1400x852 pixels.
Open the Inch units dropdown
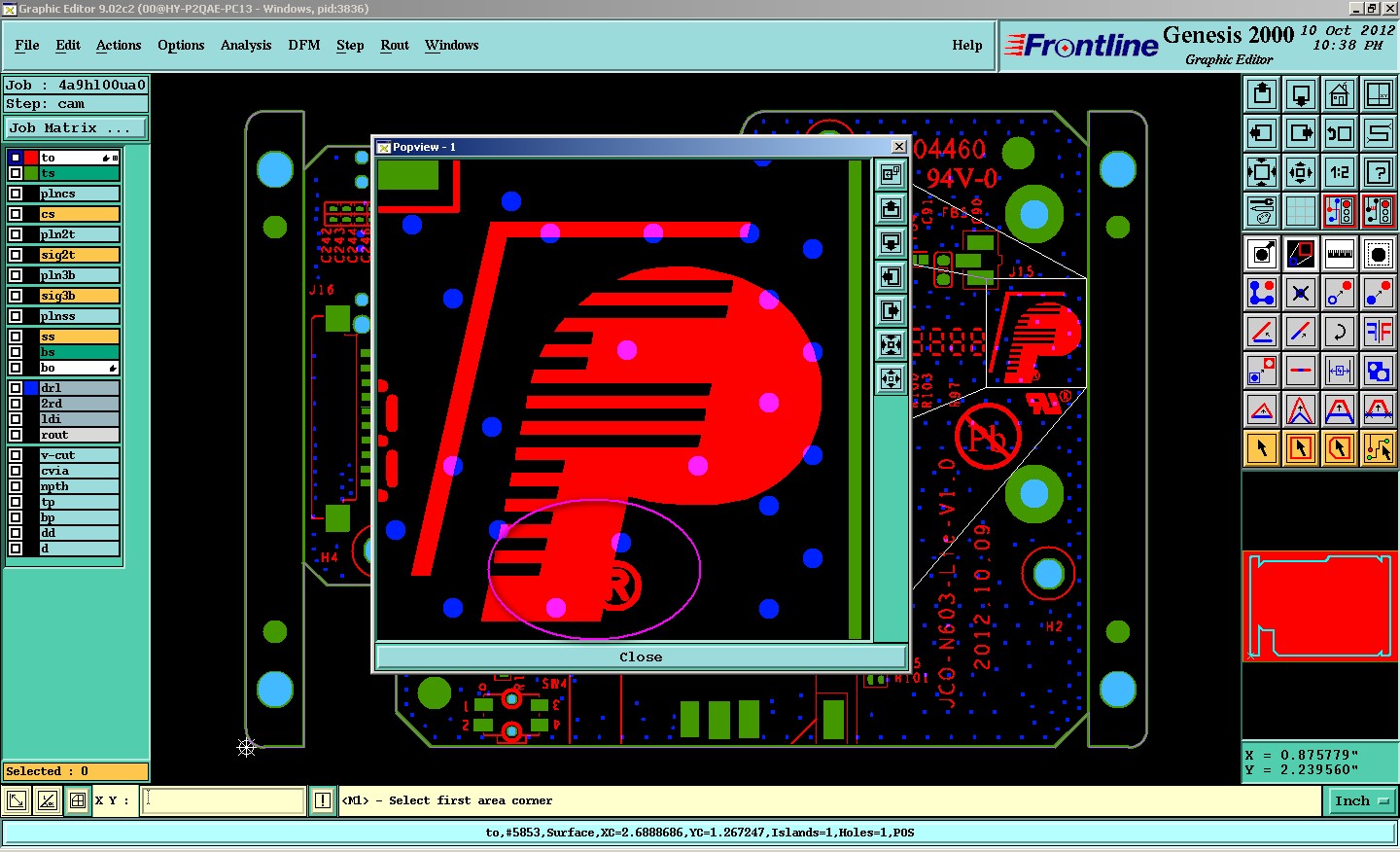click(x=1360, y=800)
